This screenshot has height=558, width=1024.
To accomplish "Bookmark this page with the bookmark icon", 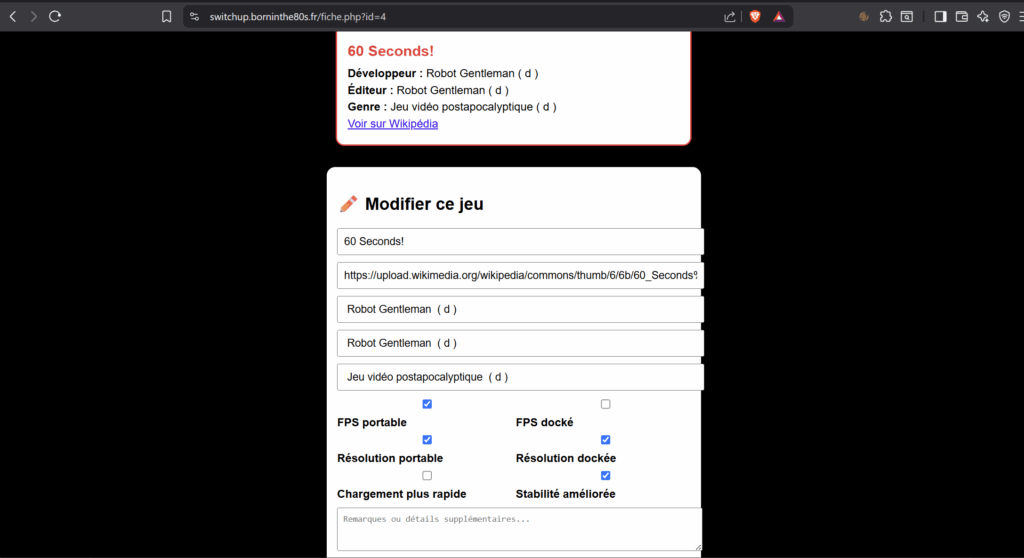I will (x=167, y=17).
